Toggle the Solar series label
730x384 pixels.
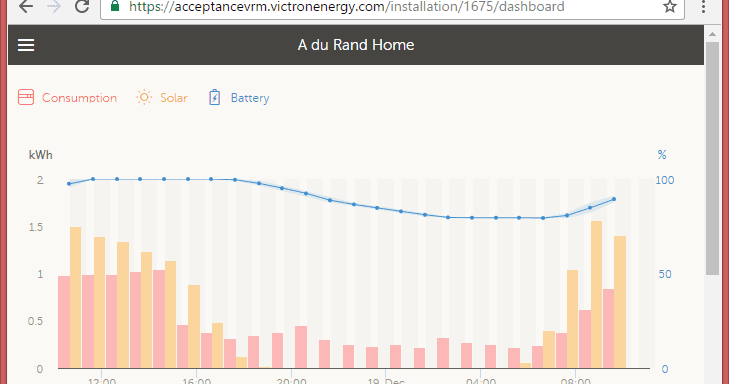click(174, 98)
